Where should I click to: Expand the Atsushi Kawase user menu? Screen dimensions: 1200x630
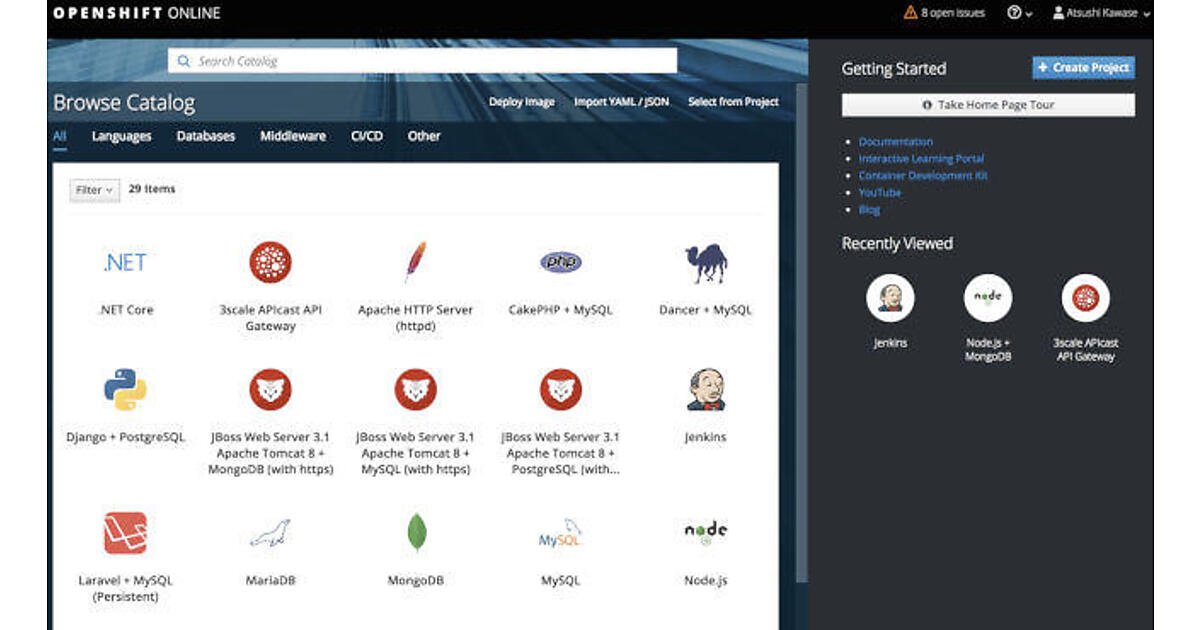(x=1101, y=13)
